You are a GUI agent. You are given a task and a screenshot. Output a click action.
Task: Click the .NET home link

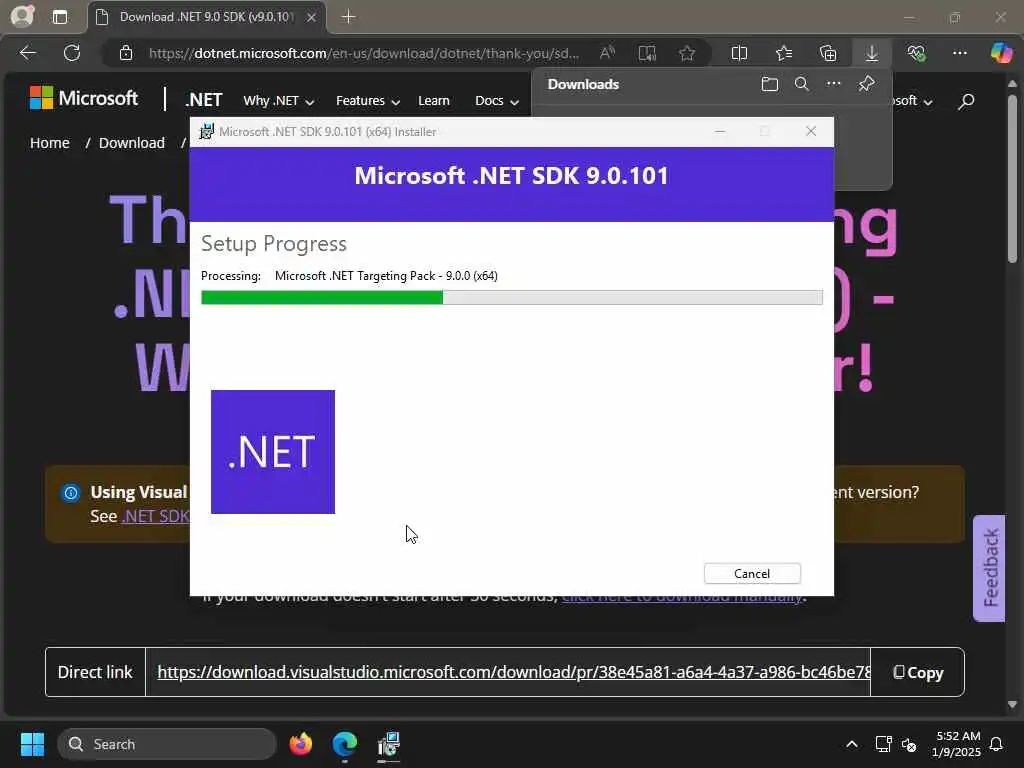[203, 100]
